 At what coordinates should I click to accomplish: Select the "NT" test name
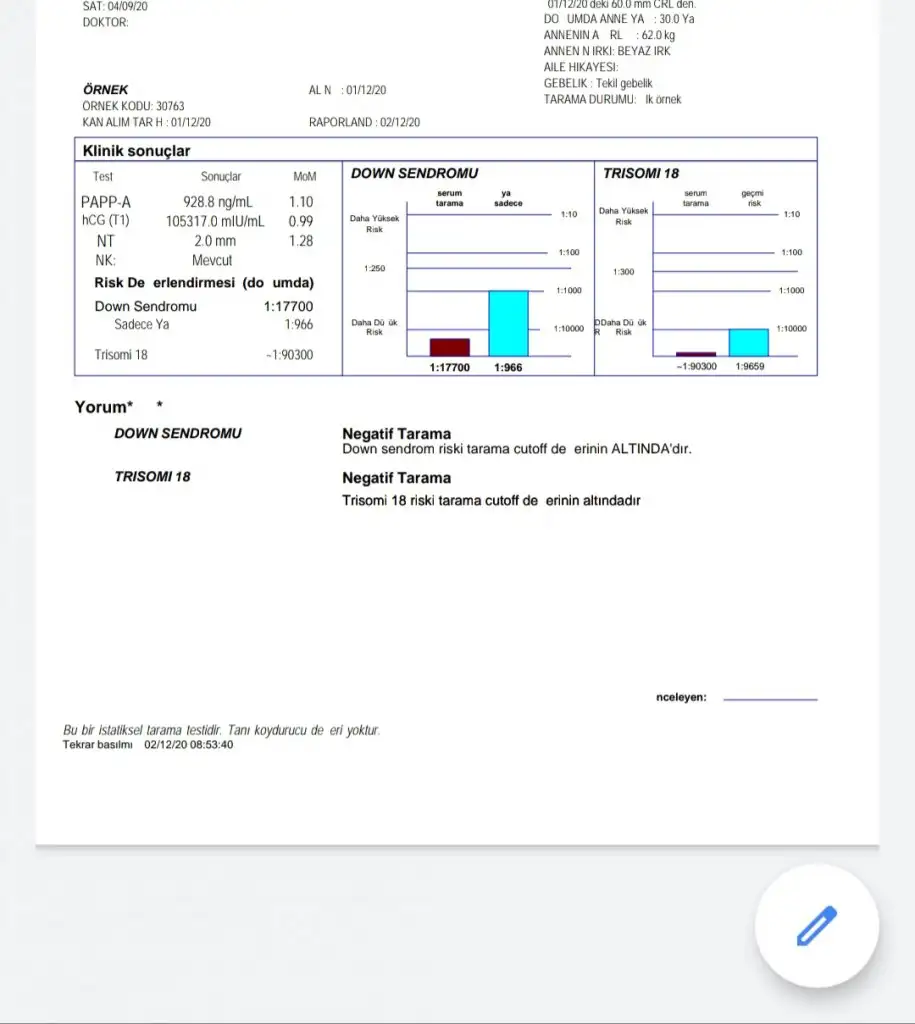pos(105,241)
